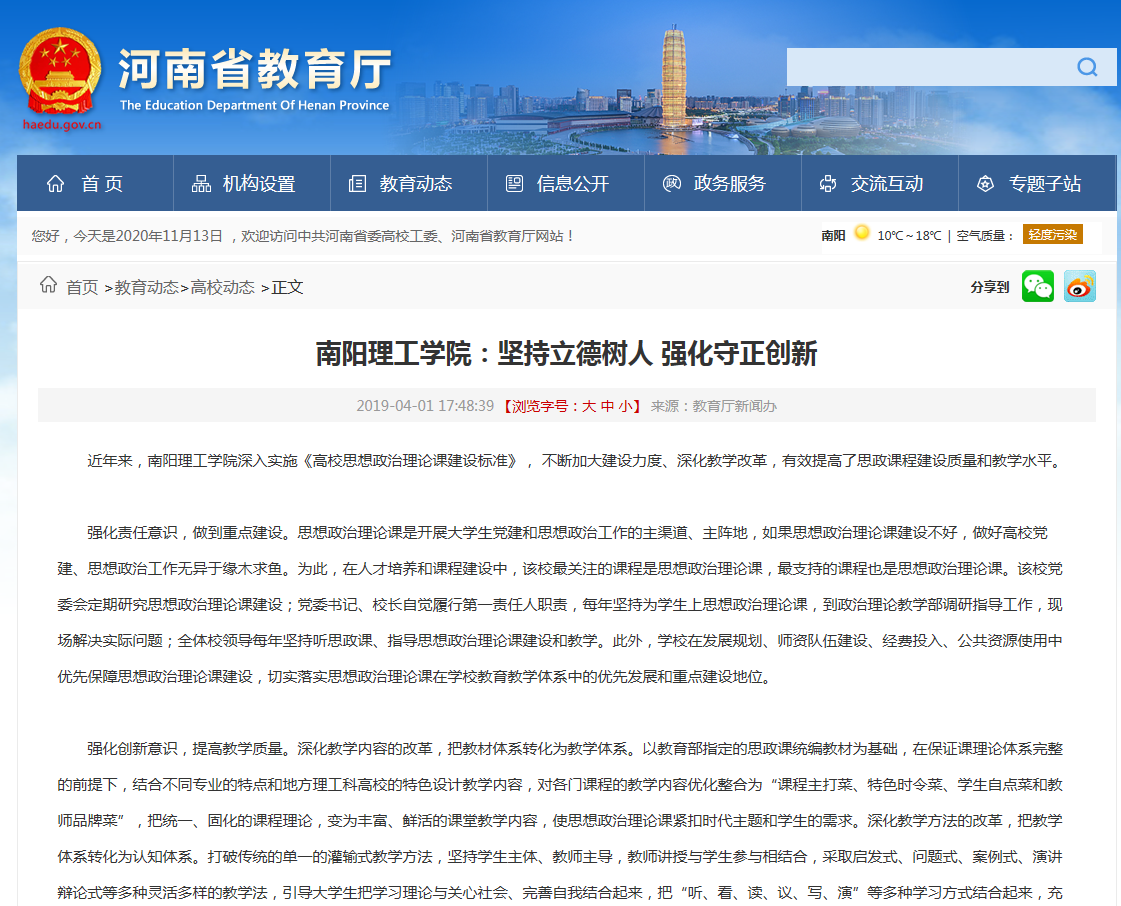Screen dimensions: 1121x906
Task: Share article via WeChat icon
Action: click(x=1038, y=286)
